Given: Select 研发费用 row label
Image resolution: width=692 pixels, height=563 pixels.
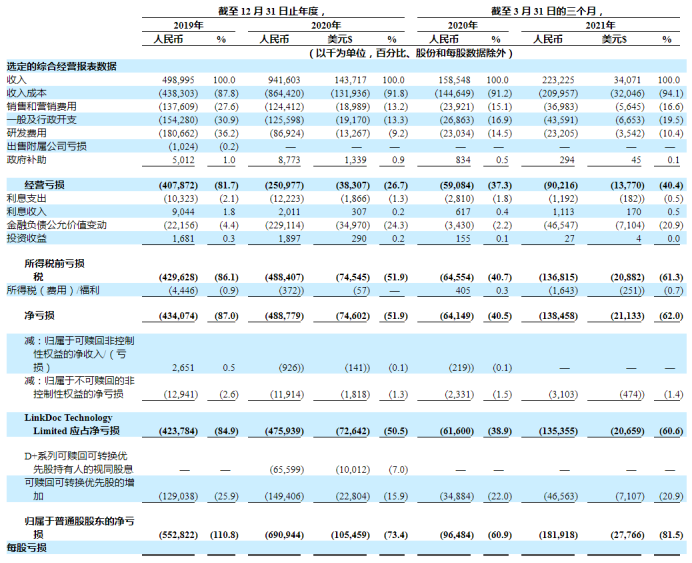Looking at the screenshot, I should (26, 133).
